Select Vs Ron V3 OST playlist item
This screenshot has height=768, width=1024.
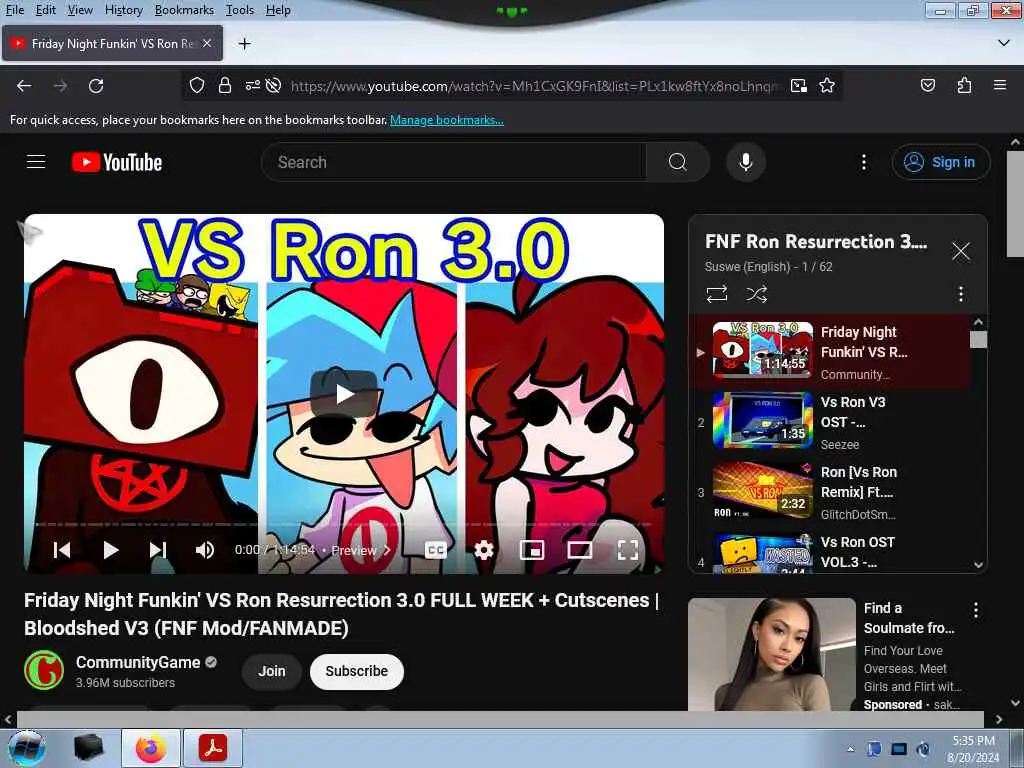829,422
